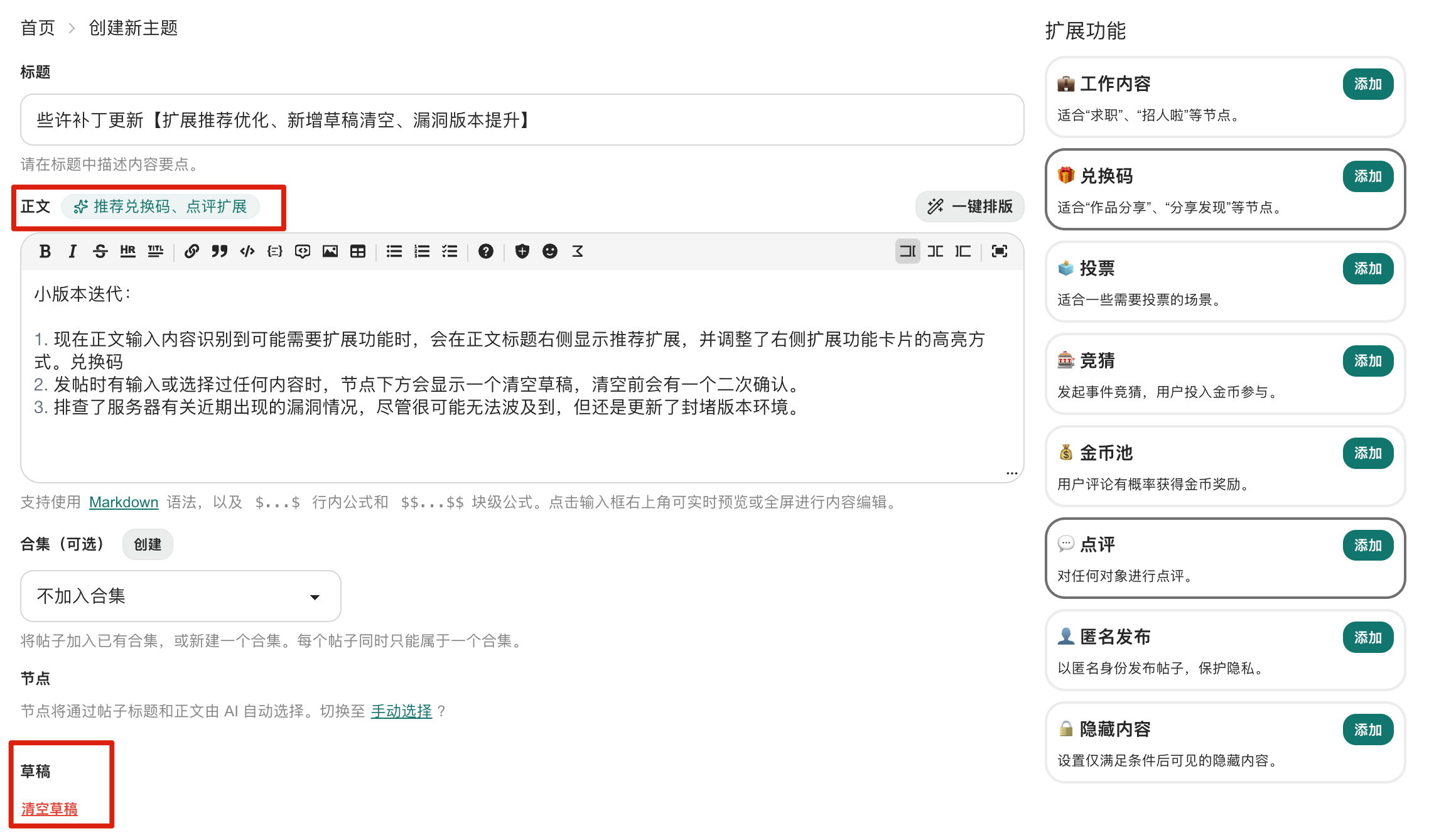1429x840 pixels.
Task: Insert a hyperlink using the link icon
Action: [191, 252]
